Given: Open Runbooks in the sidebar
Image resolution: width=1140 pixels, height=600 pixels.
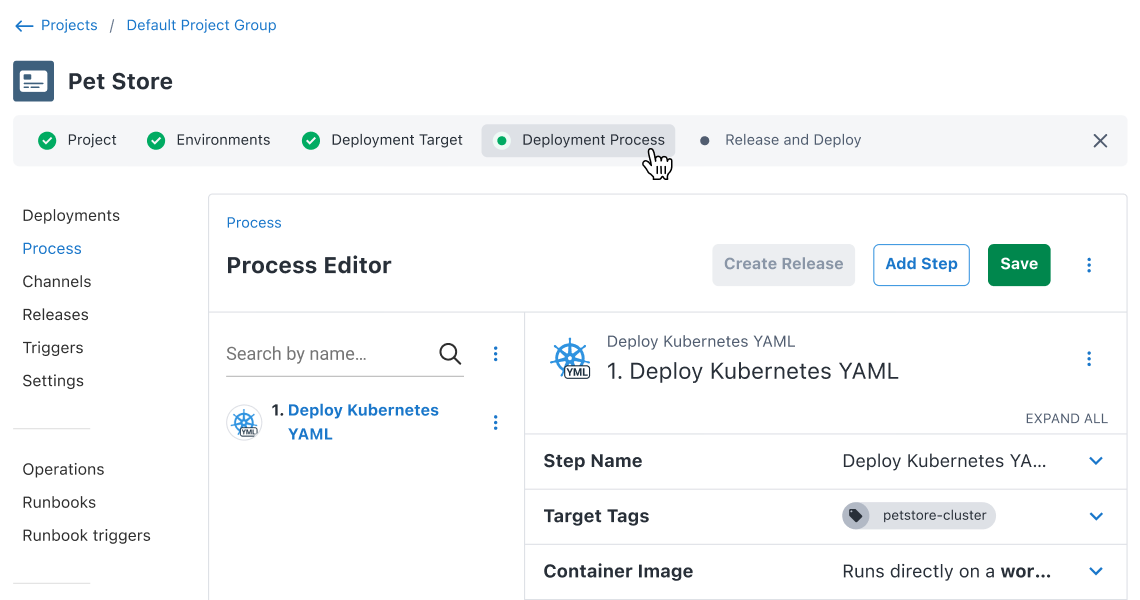Looking at the screenshot, I should click(x=59, y=502).
